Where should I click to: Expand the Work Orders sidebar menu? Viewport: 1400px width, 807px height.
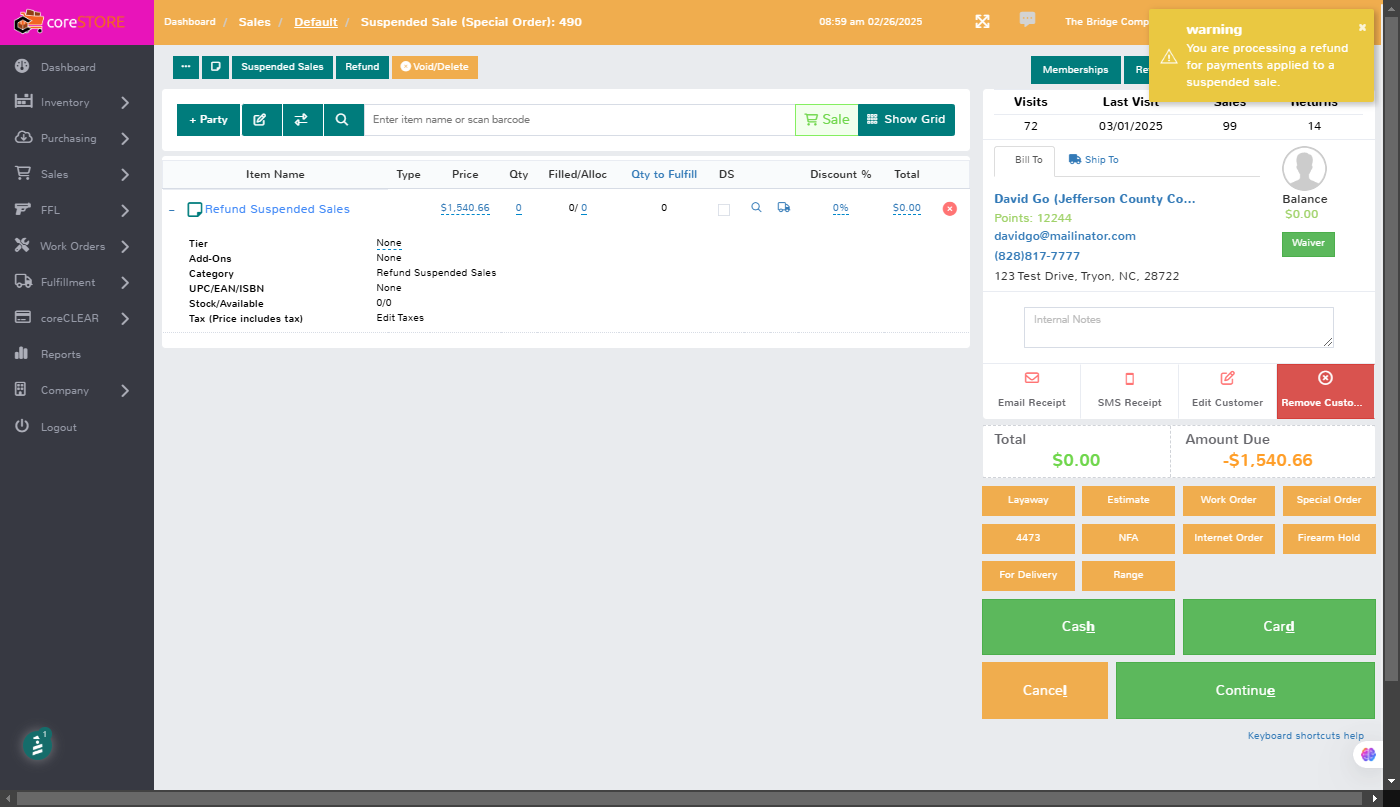click(77, 246)
